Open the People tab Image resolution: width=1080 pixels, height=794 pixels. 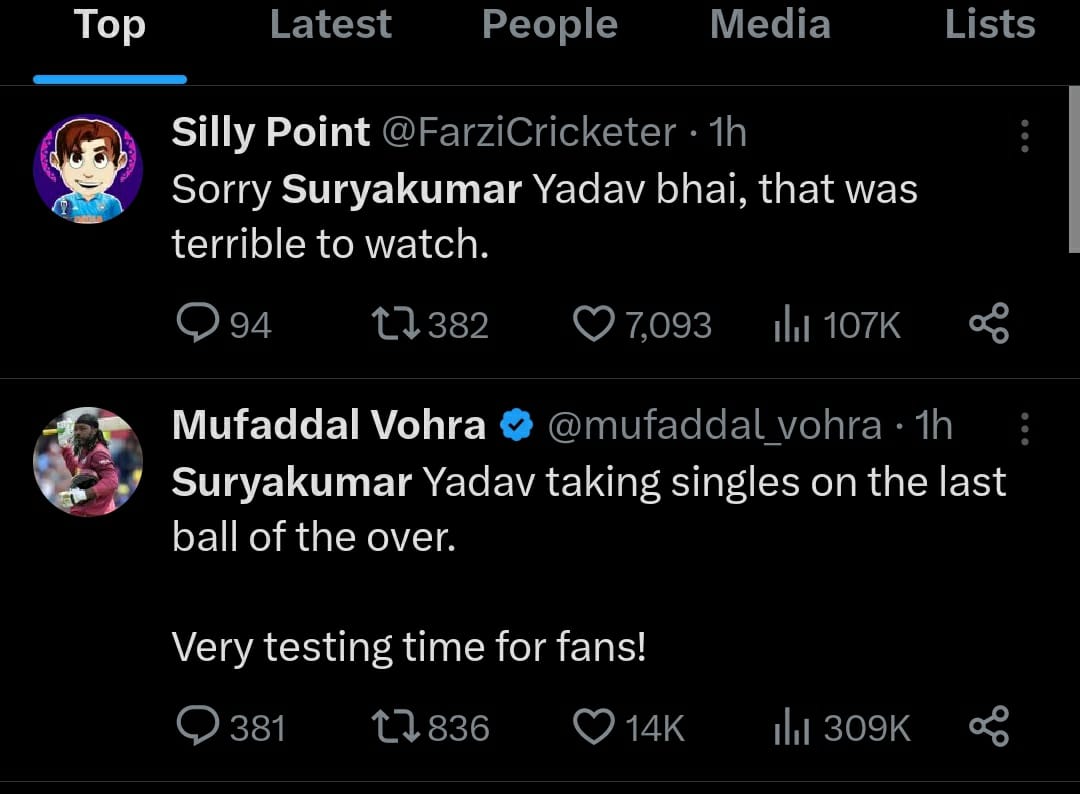pos(549,25)
